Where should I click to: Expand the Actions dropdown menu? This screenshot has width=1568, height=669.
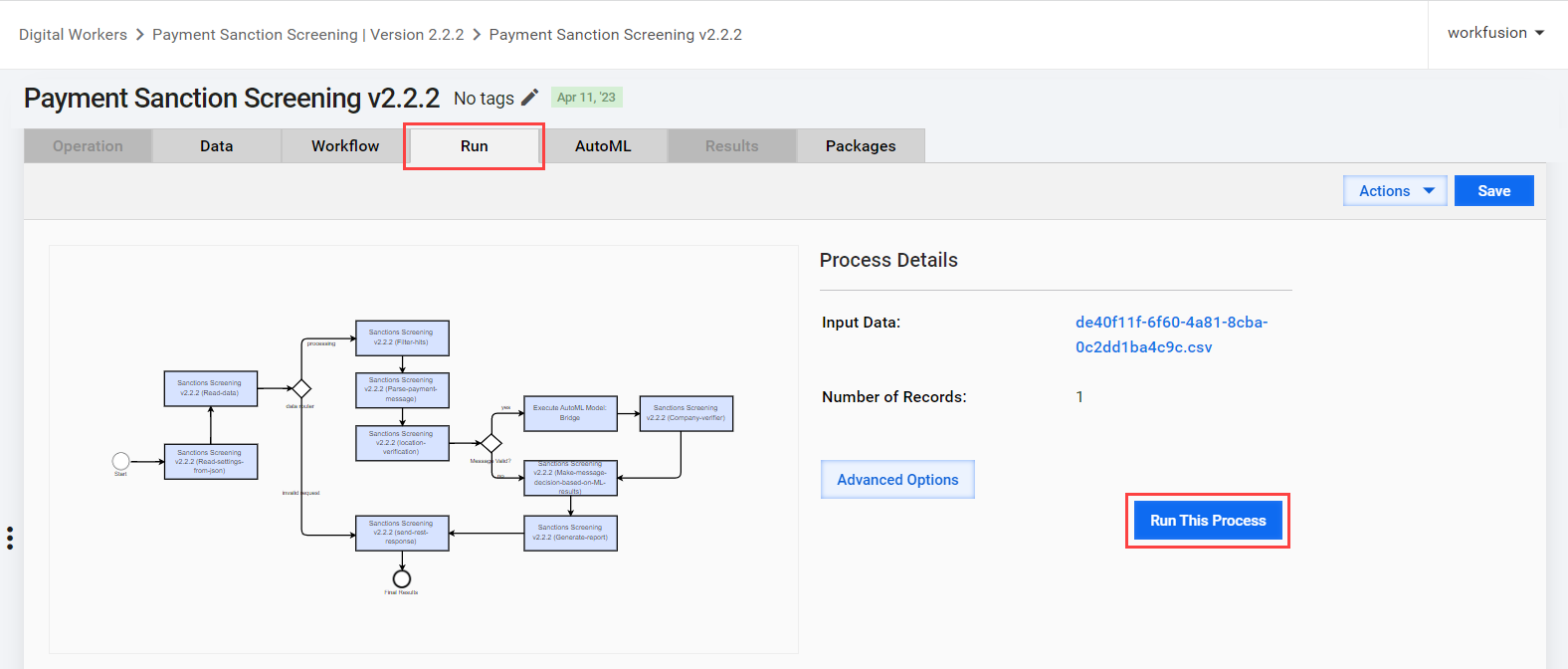pos(1396,190)
